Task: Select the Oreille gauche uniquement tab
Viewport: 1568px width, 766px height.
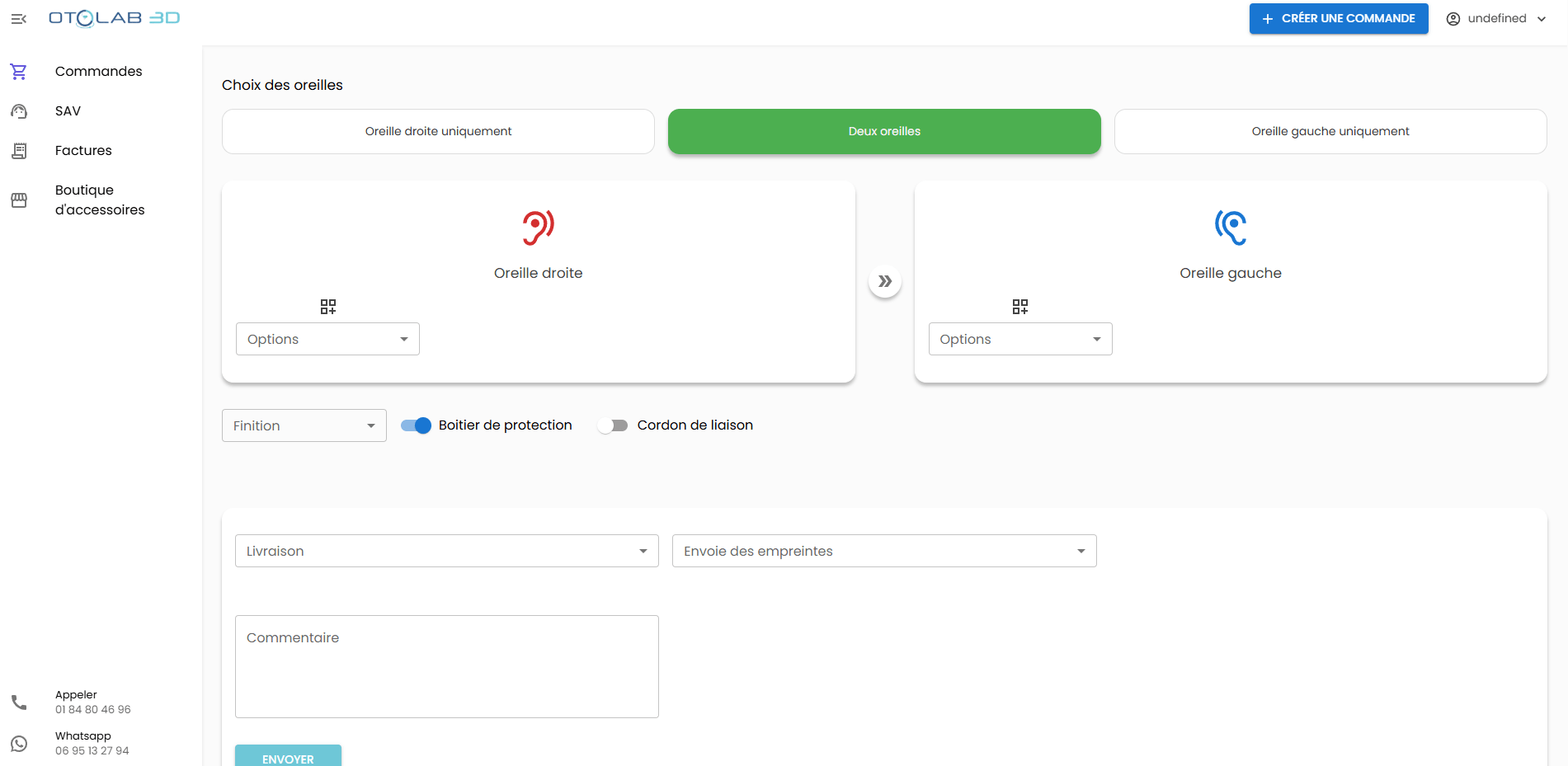Action: pos(1330,132)
